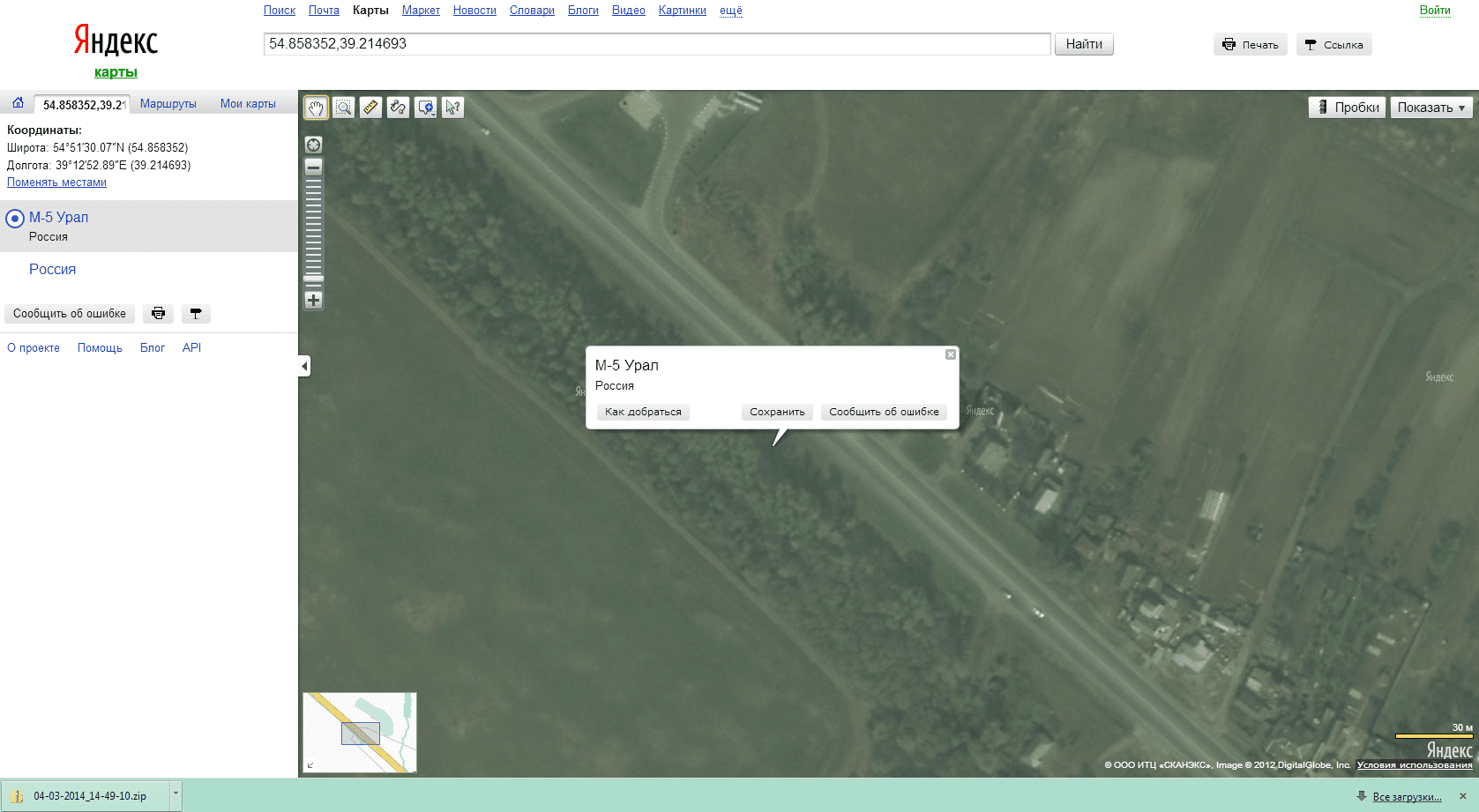Select the hand pan tool

pos(316,108)
